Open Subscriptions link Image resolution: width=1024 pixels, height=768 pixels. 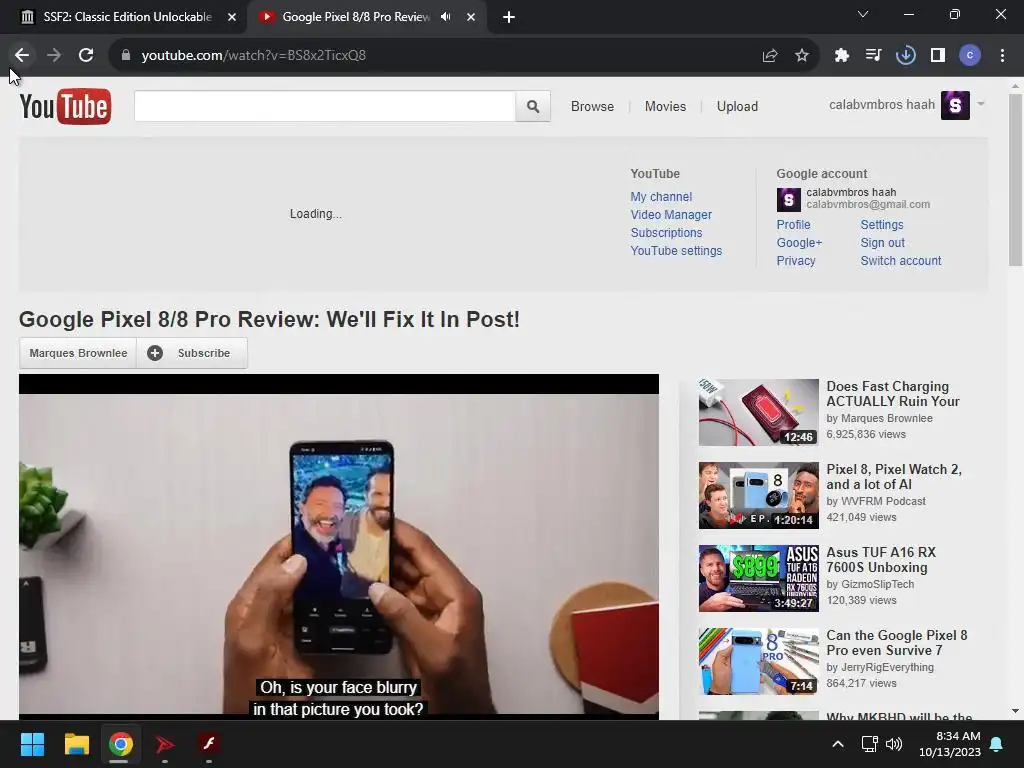666,232
